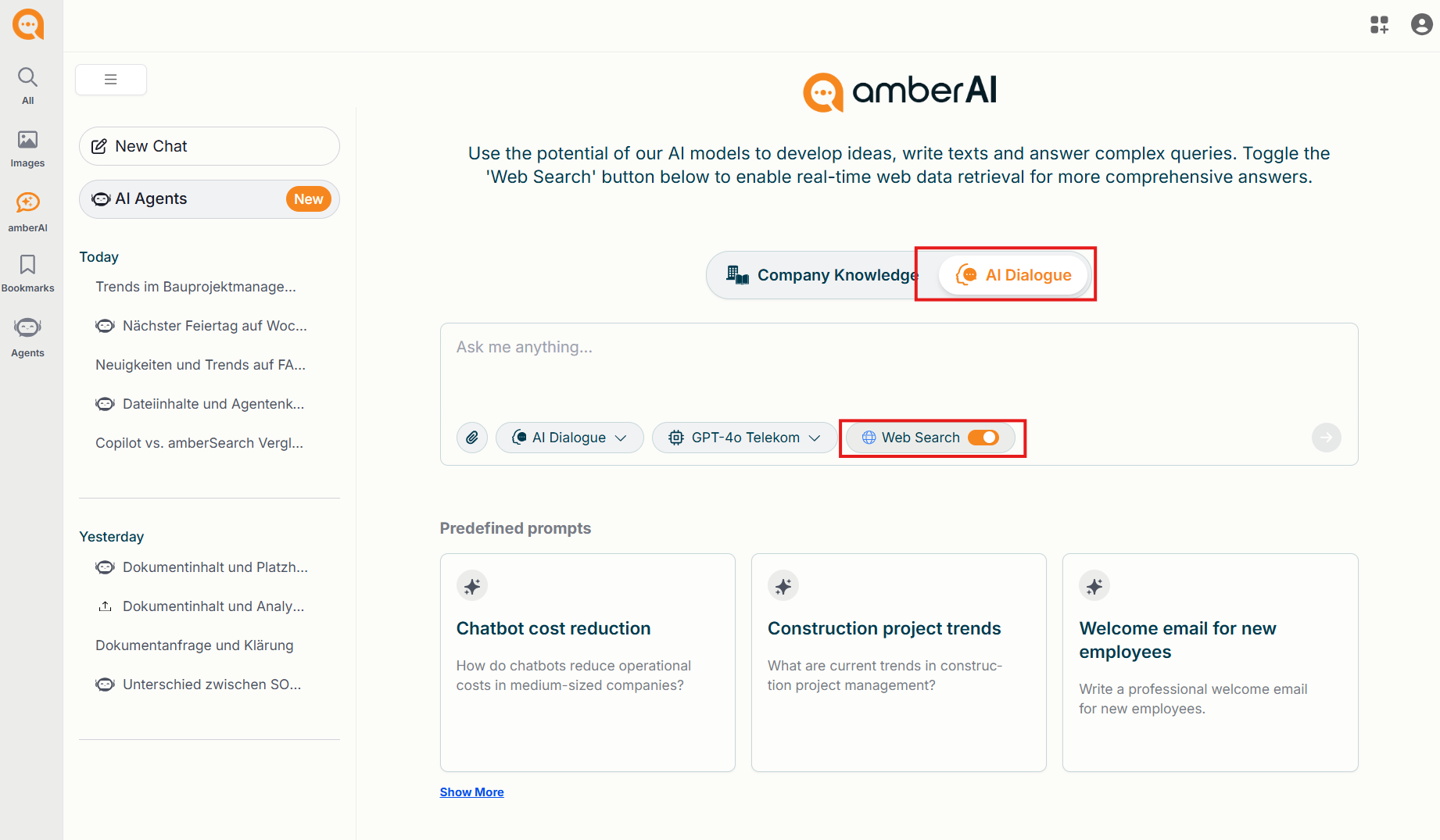Open the apps grid icon top right
The width and height of the screenshot is (1440, 840).
coord(1379,25)
